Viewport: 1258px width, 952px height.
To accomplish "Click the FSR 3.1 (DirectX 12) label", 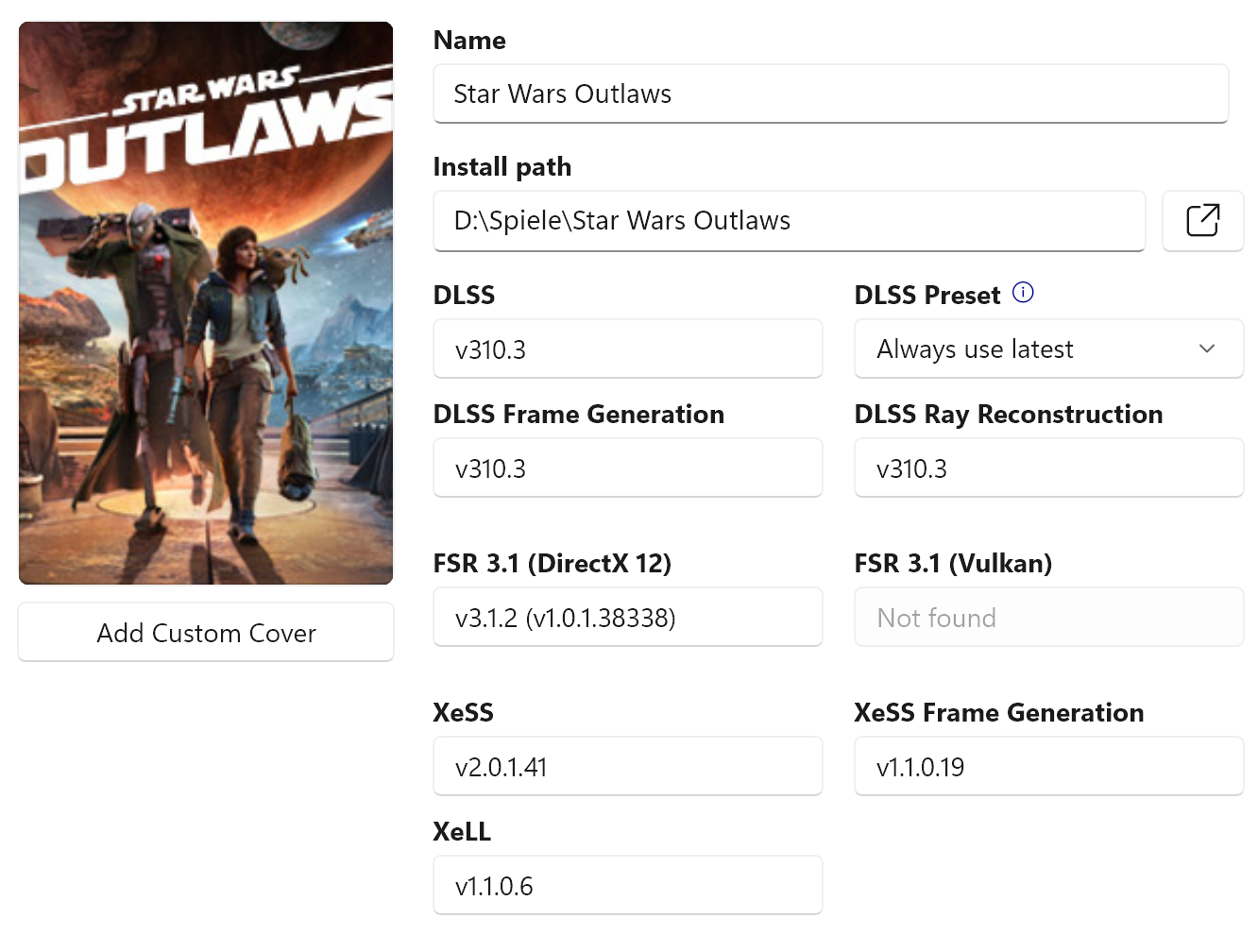I will (552, 564).
